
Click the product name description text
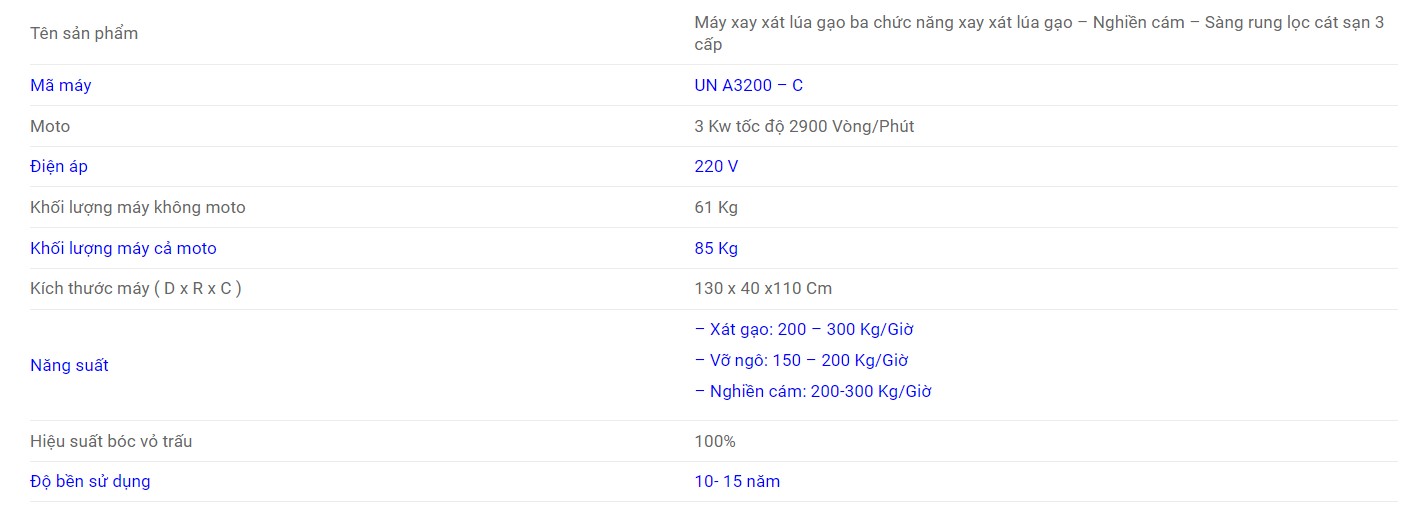(x=1038, y=33)
